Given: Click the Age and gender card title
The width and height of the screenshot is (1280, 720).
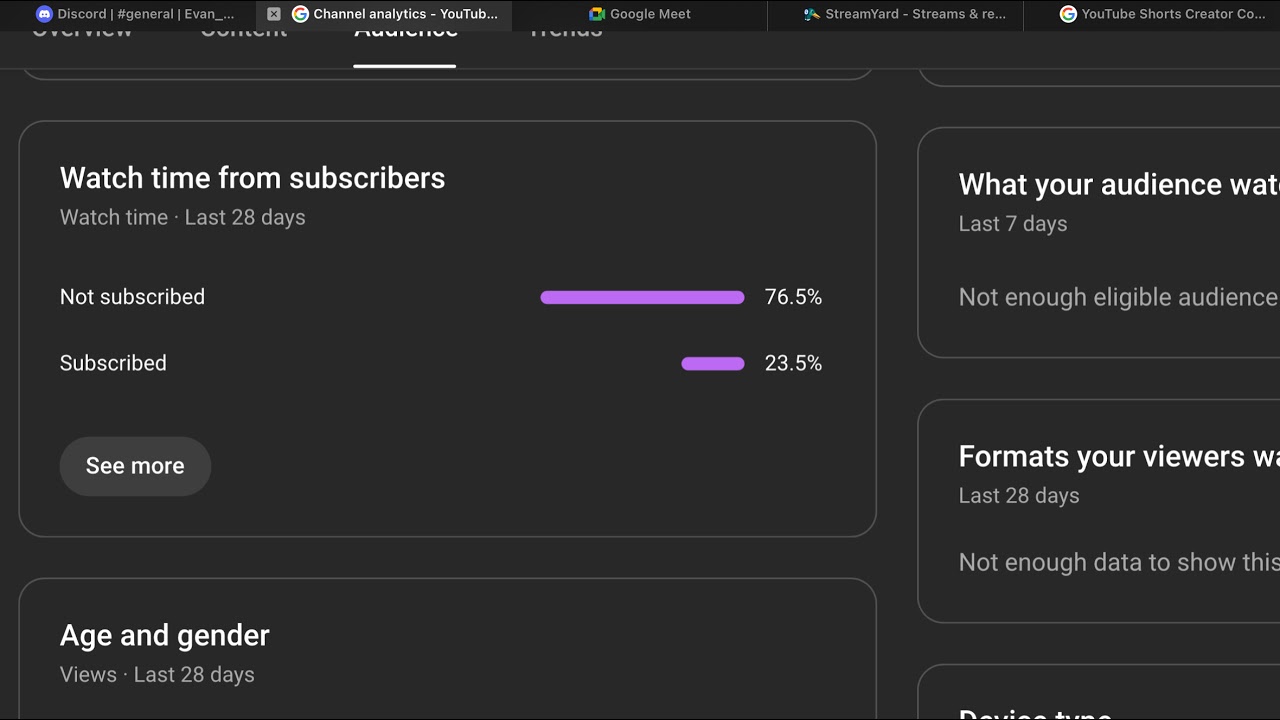Looking at the screenshot, I should tap(165, 635).
